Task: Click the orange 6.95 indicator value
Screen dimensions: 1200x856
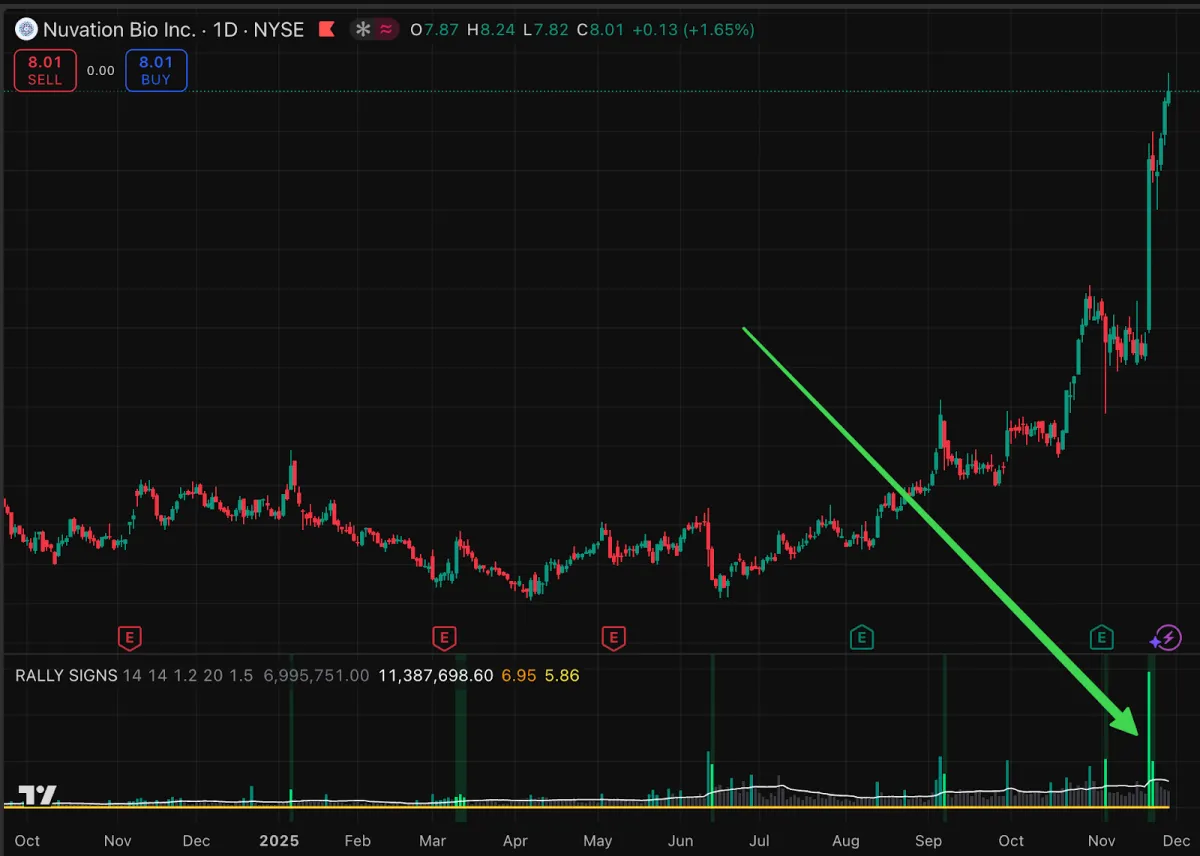Action: [518, 676]
